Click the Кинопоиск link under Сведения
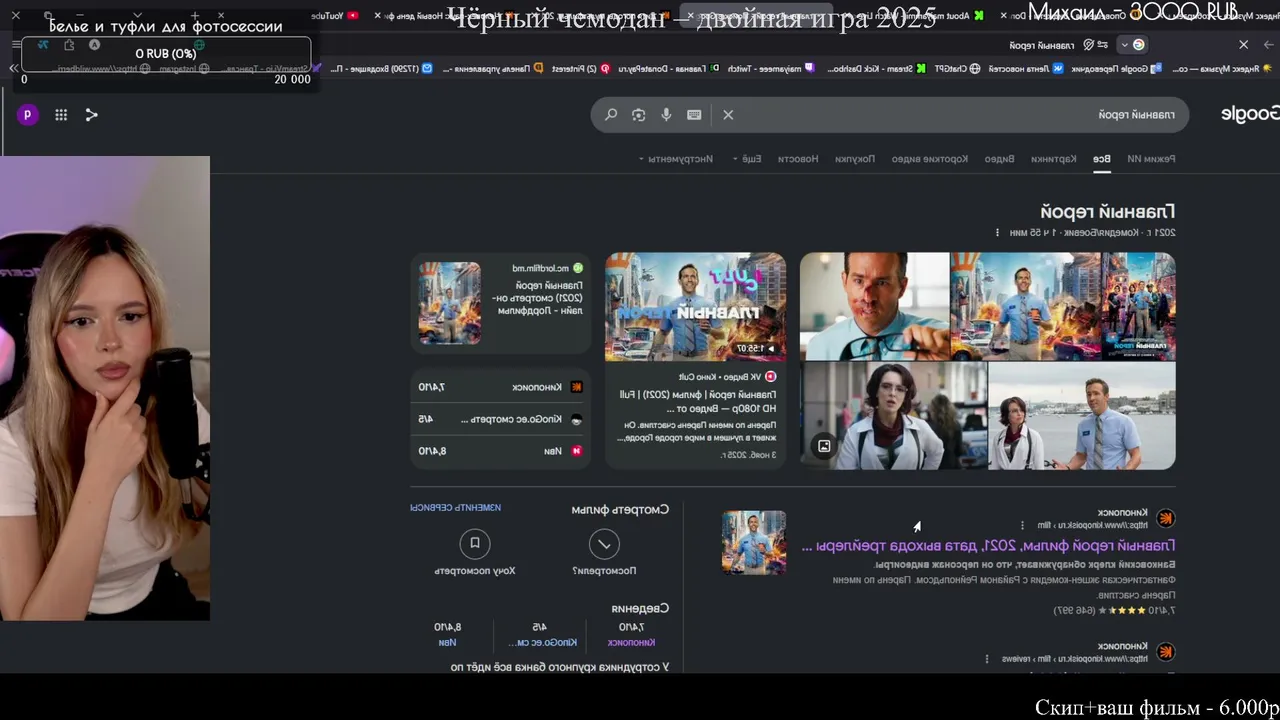The height and width of the screenshot is (720, 1280). [632, 642]
